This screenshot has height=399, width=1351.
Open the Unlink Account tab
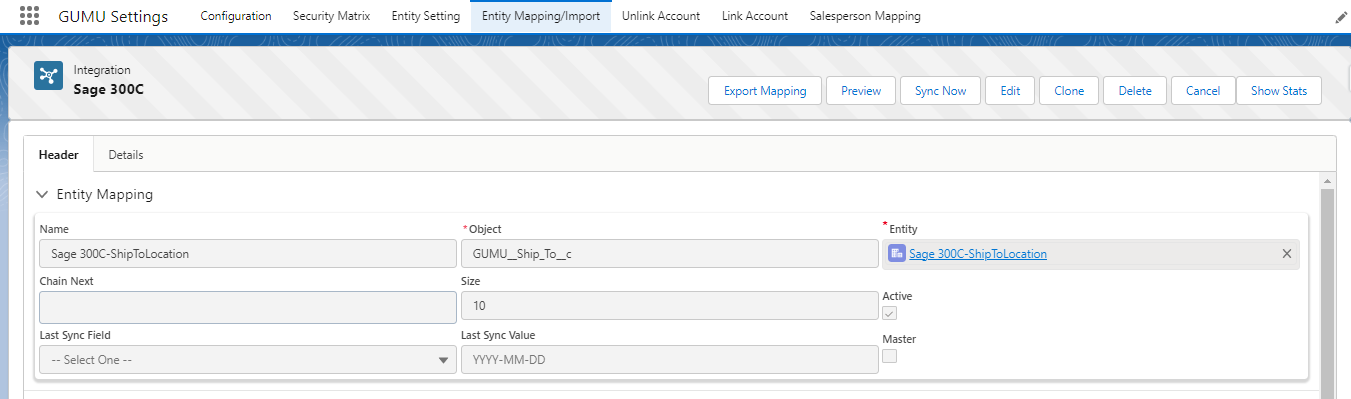pyautogui.click(x=661, y=16)
